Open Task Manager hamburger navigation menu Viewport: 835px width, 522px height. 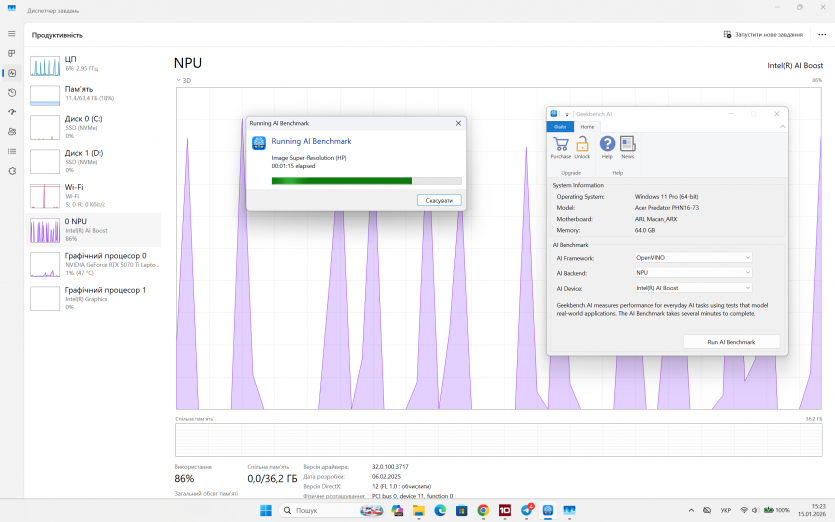tap(12, 34)
